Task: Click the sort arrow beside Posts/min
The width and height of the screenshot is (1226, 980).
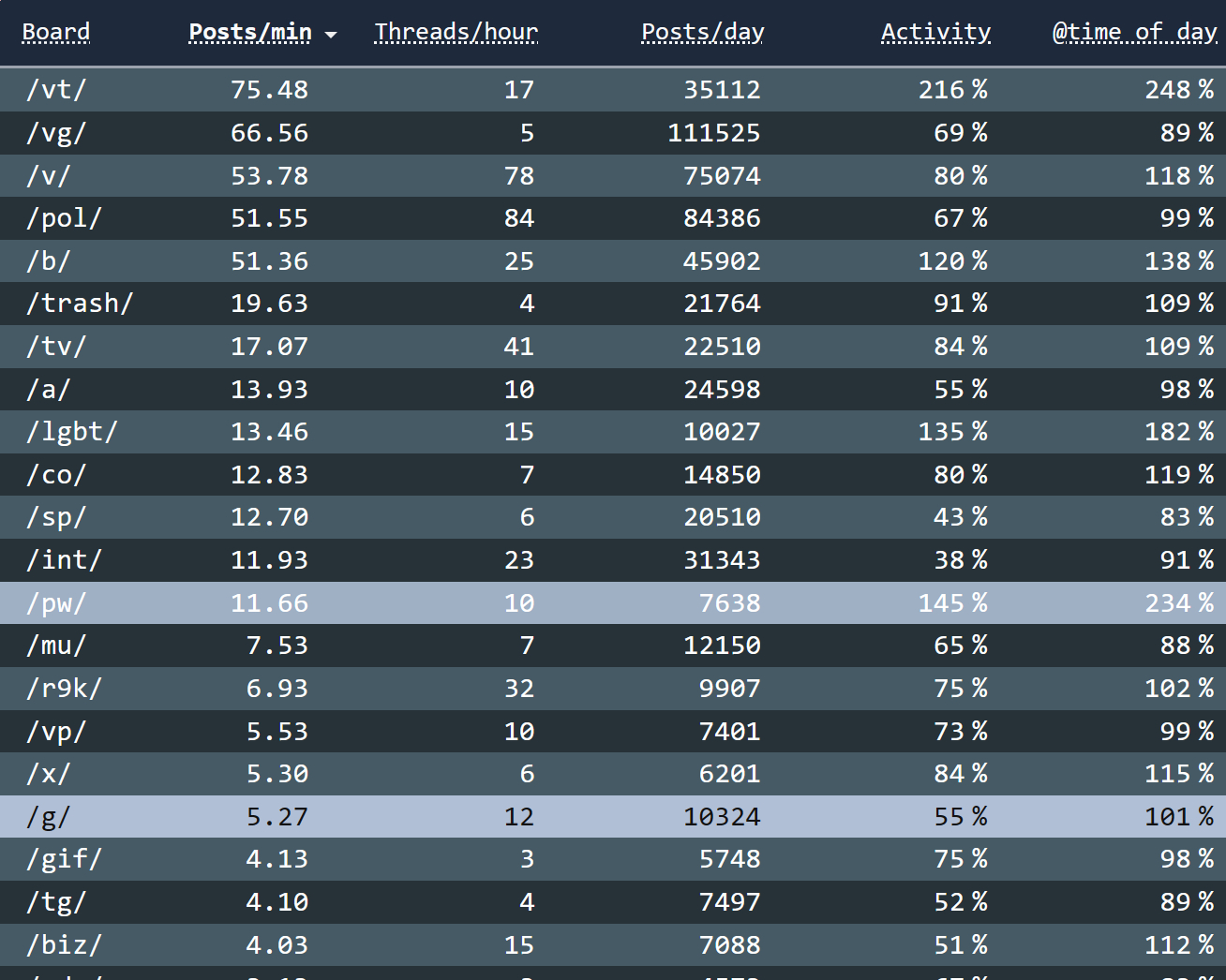Action: click(x=331, y=35)
